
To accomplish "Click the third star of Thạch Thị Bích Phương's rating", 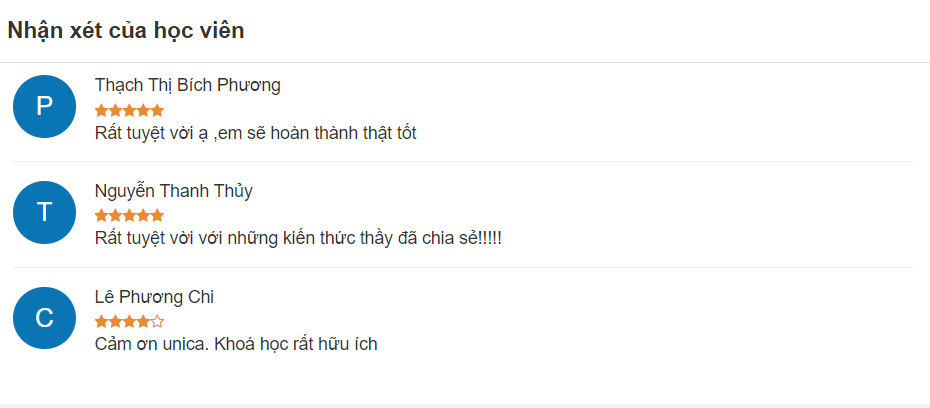I will [x=129, y=110].
